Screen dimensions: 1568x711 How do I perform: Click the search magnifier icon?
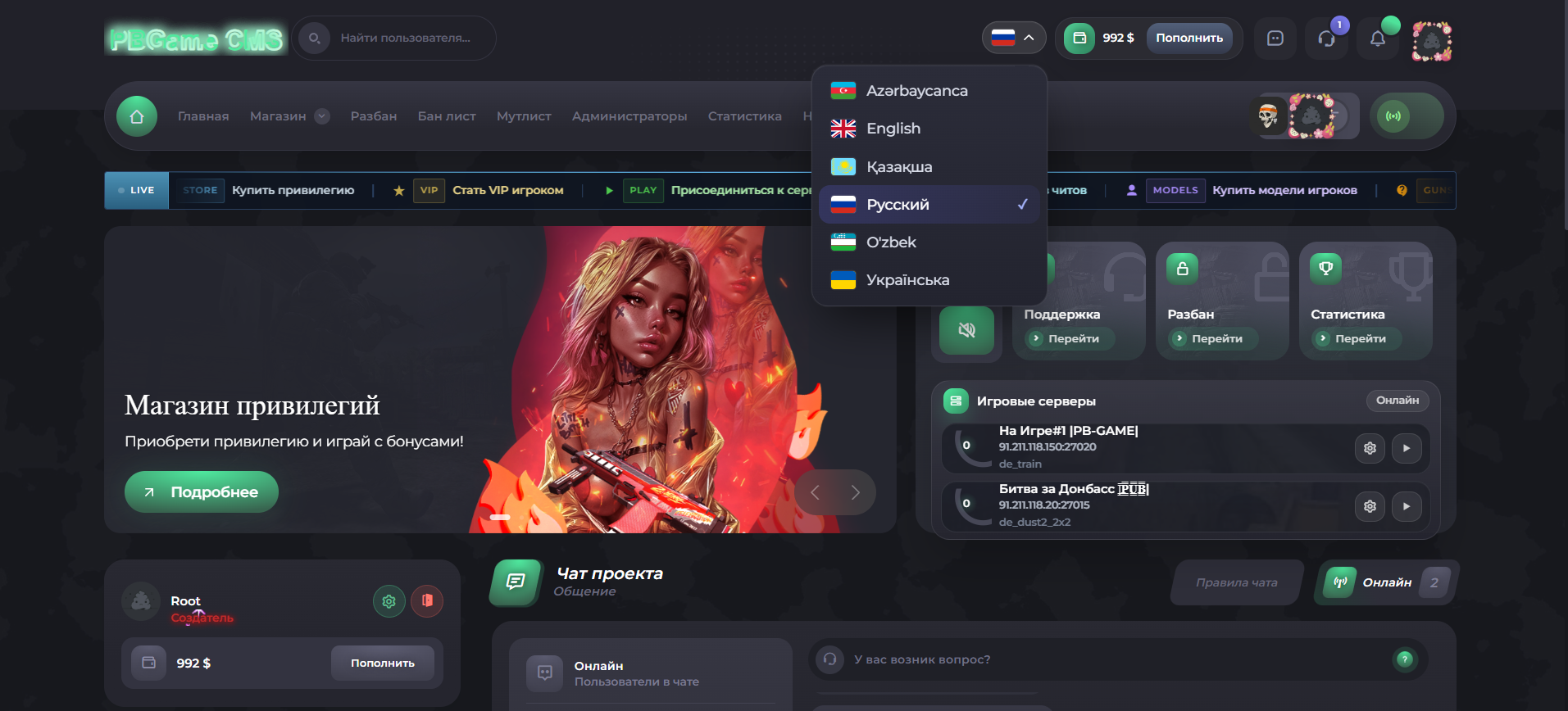pos(314,38)
